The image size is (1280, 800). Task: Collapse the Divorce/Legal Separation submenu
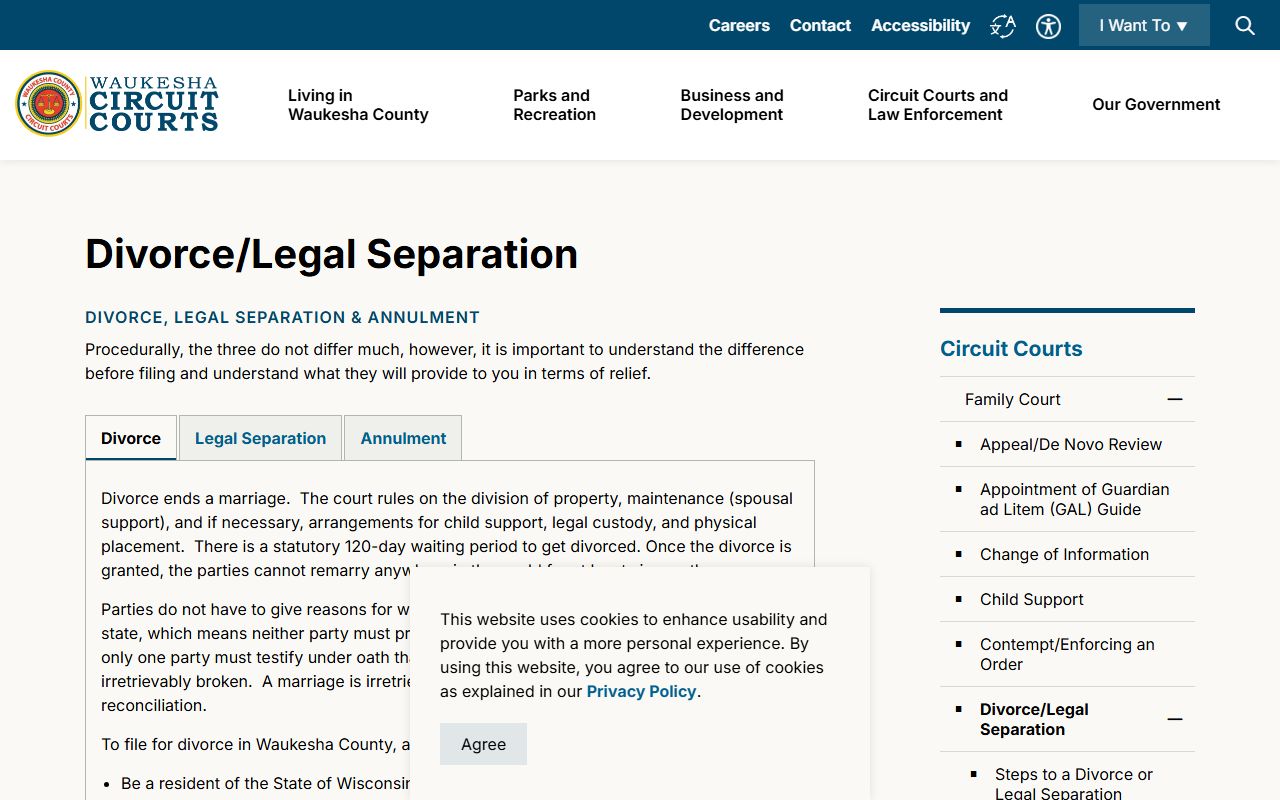[x=1175, y=719]
